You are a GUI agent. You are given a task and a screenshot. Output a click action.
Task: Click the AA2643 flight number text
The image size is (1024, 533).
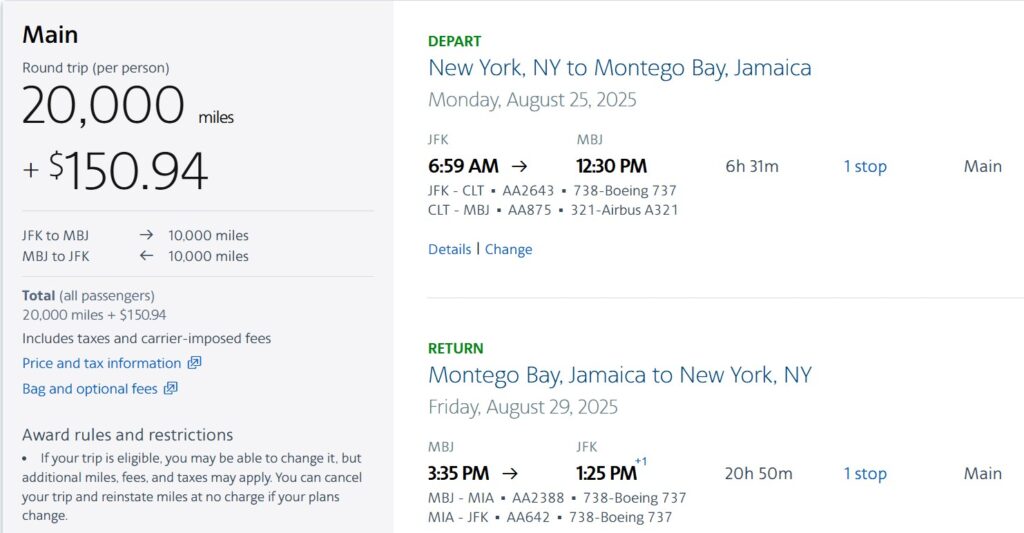click(x=528, y=191)
